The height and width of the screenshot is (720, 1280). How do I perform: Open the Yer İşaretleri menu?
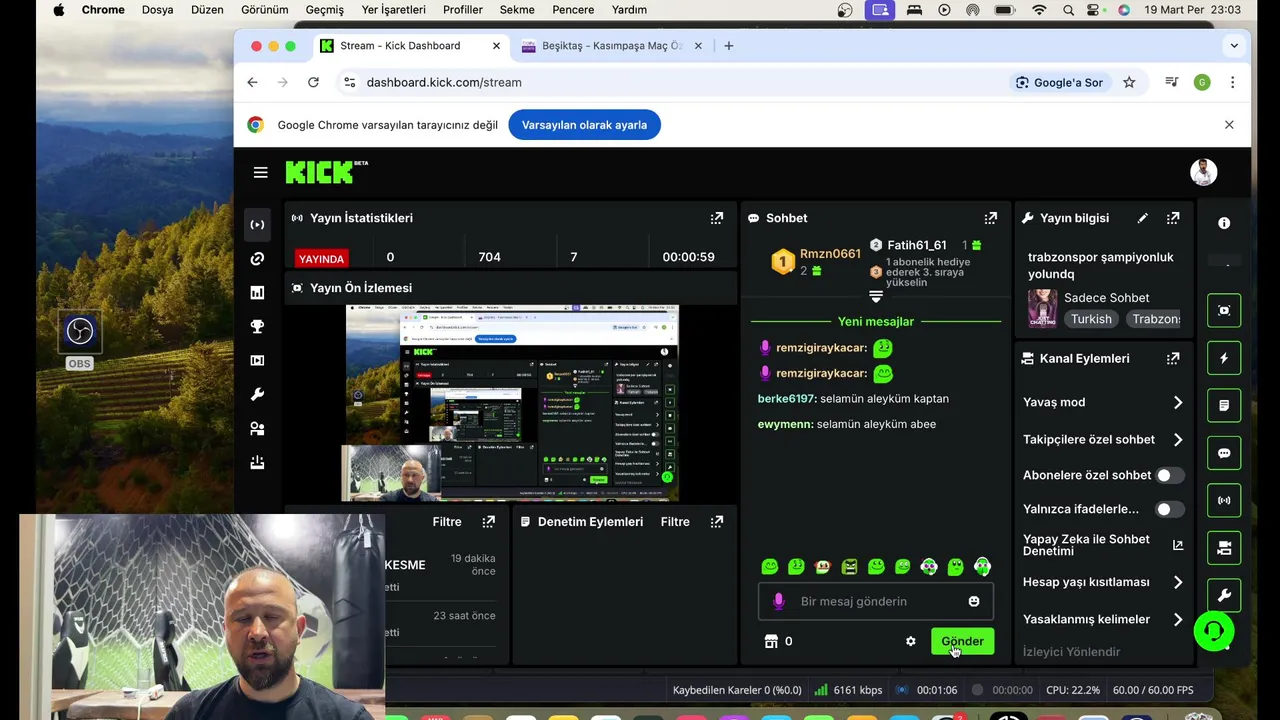coord(393,10)
